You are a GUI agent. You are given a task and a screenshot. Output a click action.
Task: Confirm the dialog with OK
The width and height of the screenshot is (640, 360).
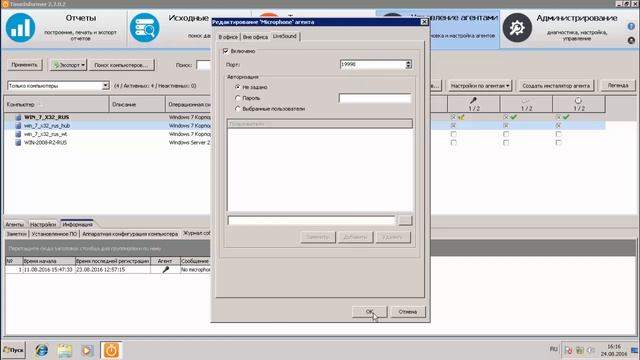369,312
